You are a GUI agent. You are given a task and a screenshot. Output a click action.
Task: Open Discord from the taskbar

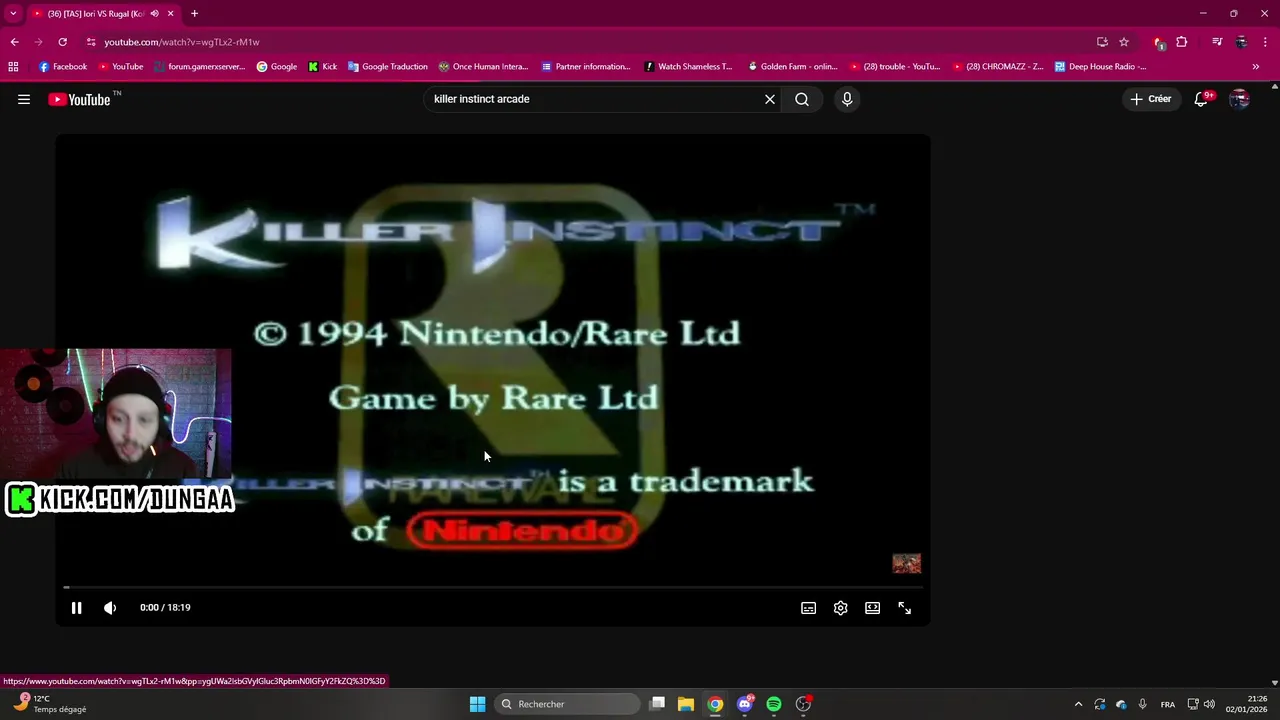tap(745, 704)
